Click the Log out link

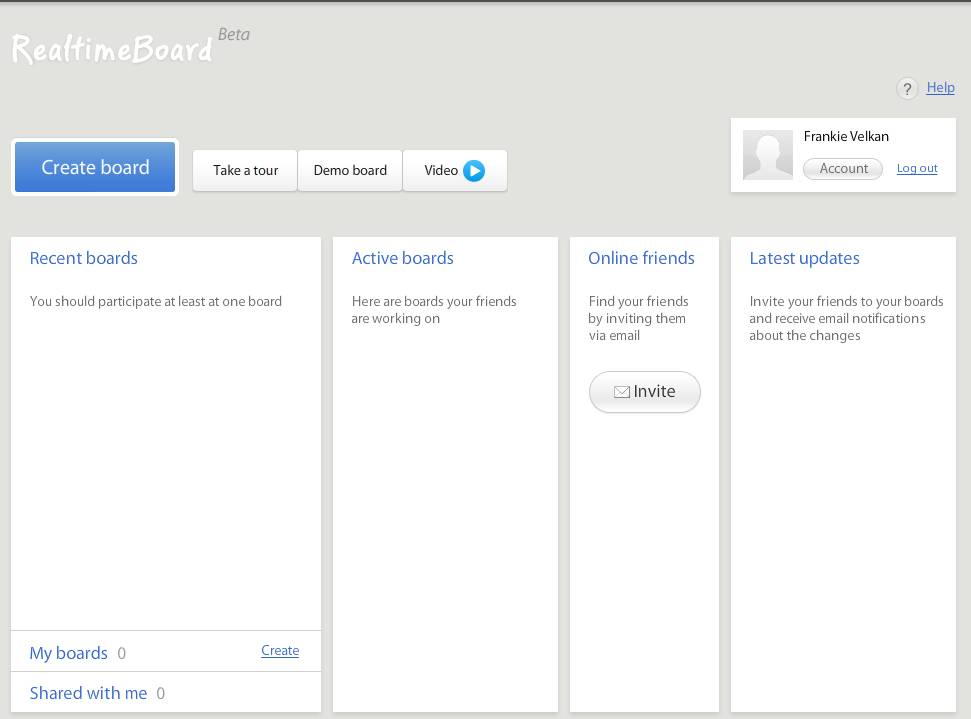(x=917, y=168)
